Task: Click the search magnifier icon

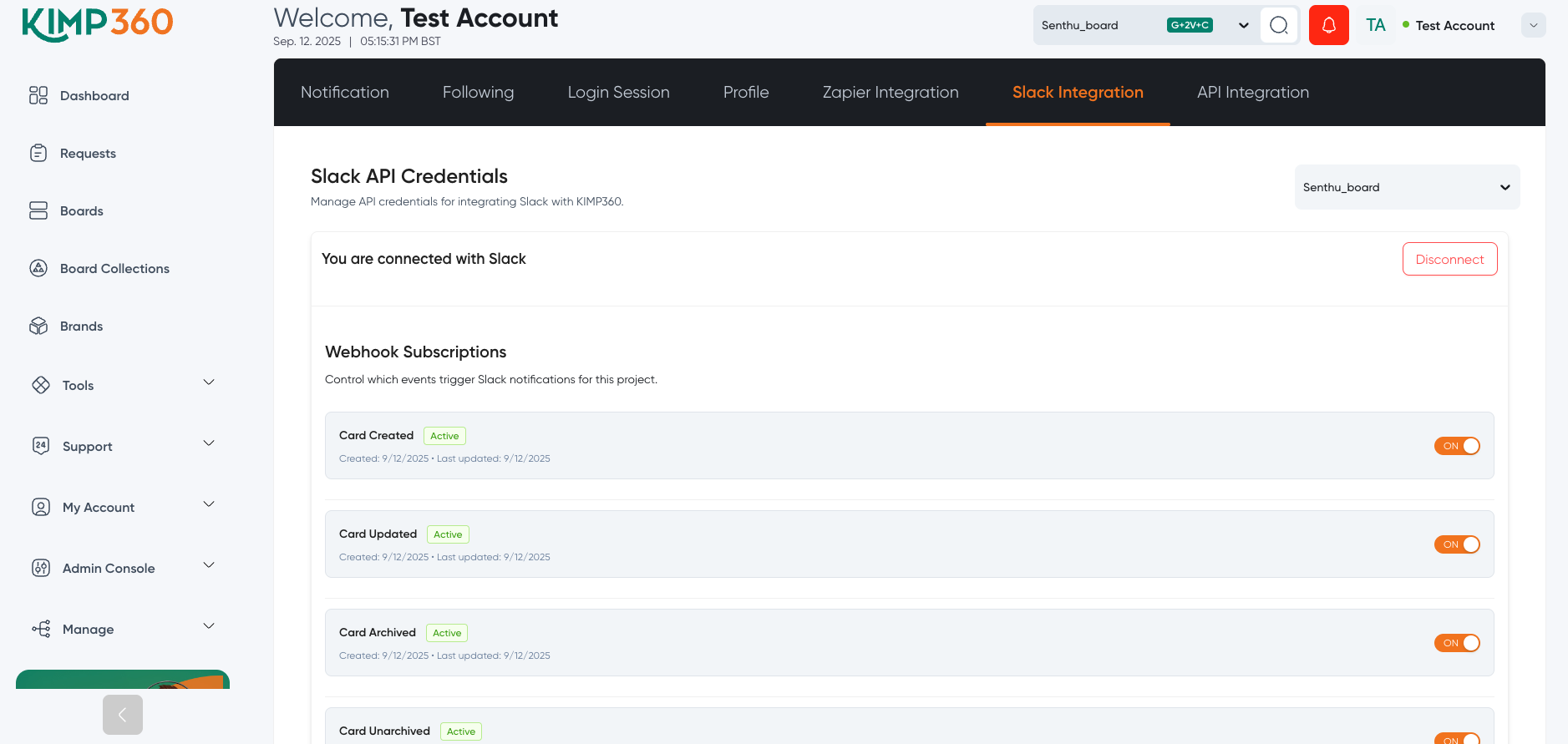Action: click(x=1279, y=25)
